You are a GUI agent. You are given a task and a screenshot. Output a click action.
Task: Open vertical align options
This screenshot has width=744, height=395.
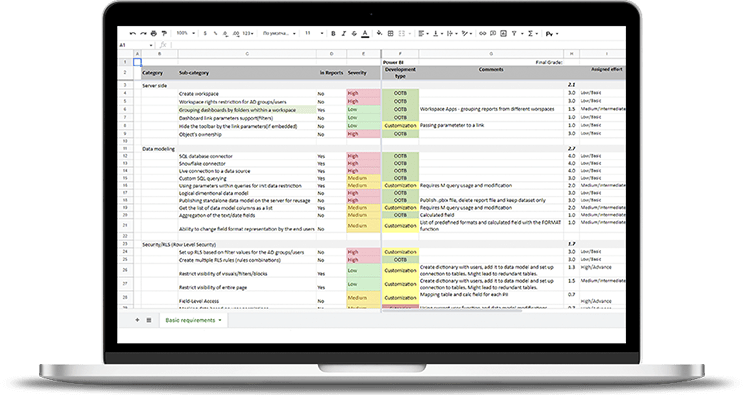coord(437,33)
